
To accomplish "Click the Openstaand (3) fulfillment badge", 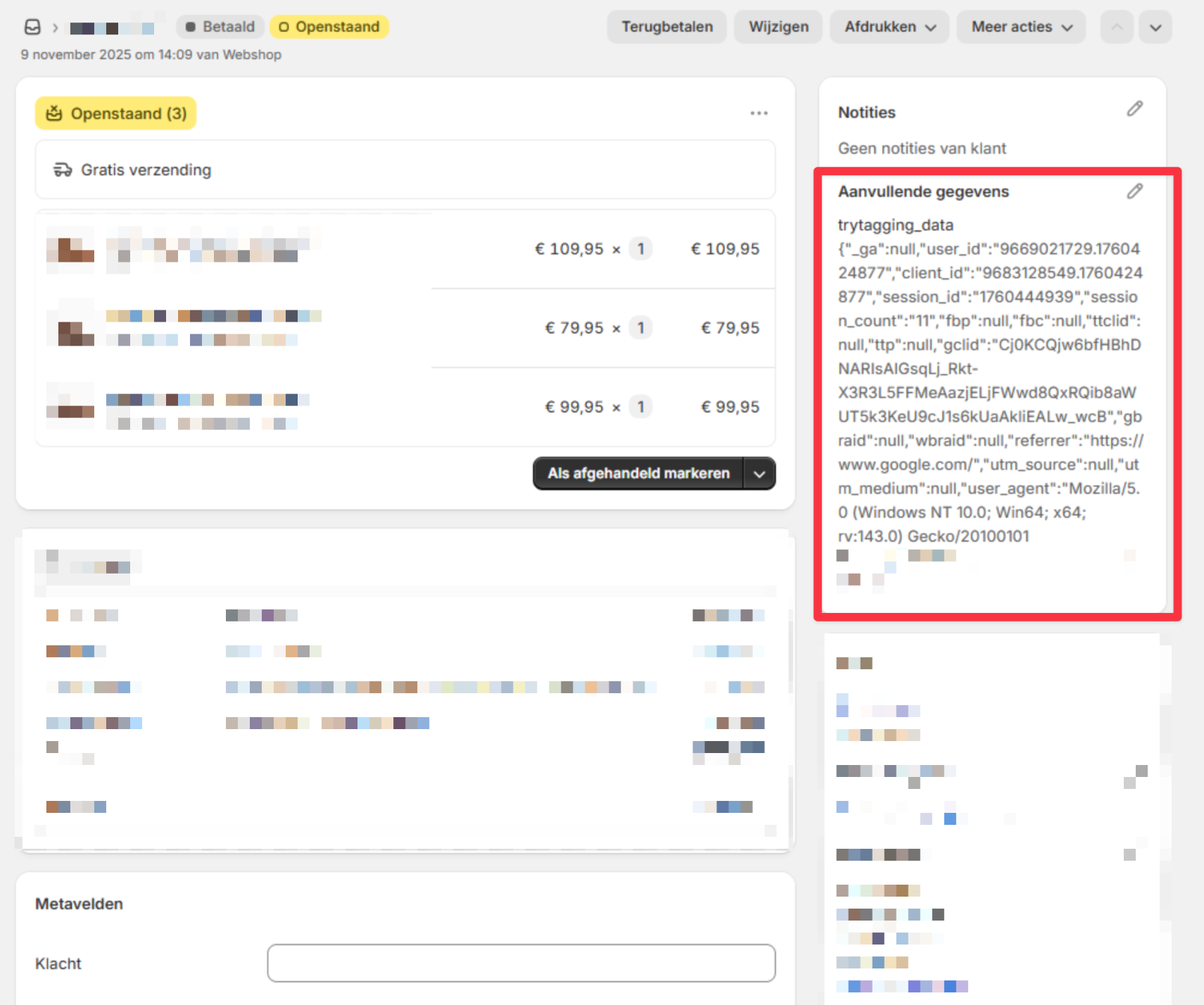I will pyautogui.click(x=116, y=113).
